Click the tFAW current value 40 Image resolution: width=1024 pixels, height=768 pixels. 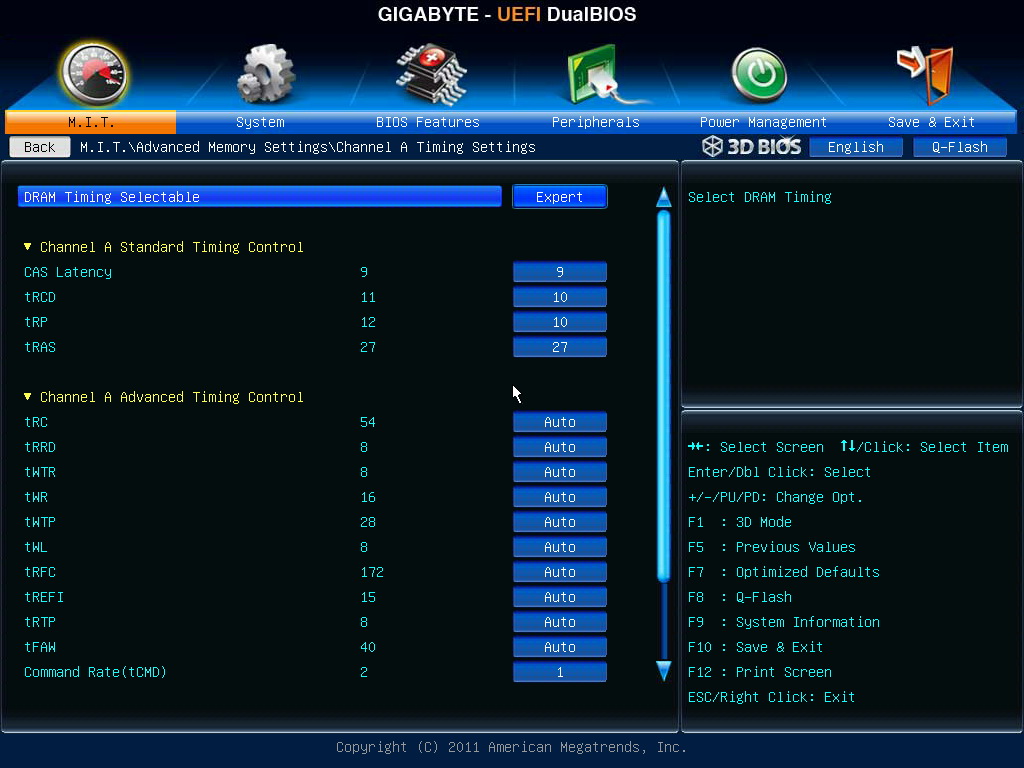coord(368,647)
